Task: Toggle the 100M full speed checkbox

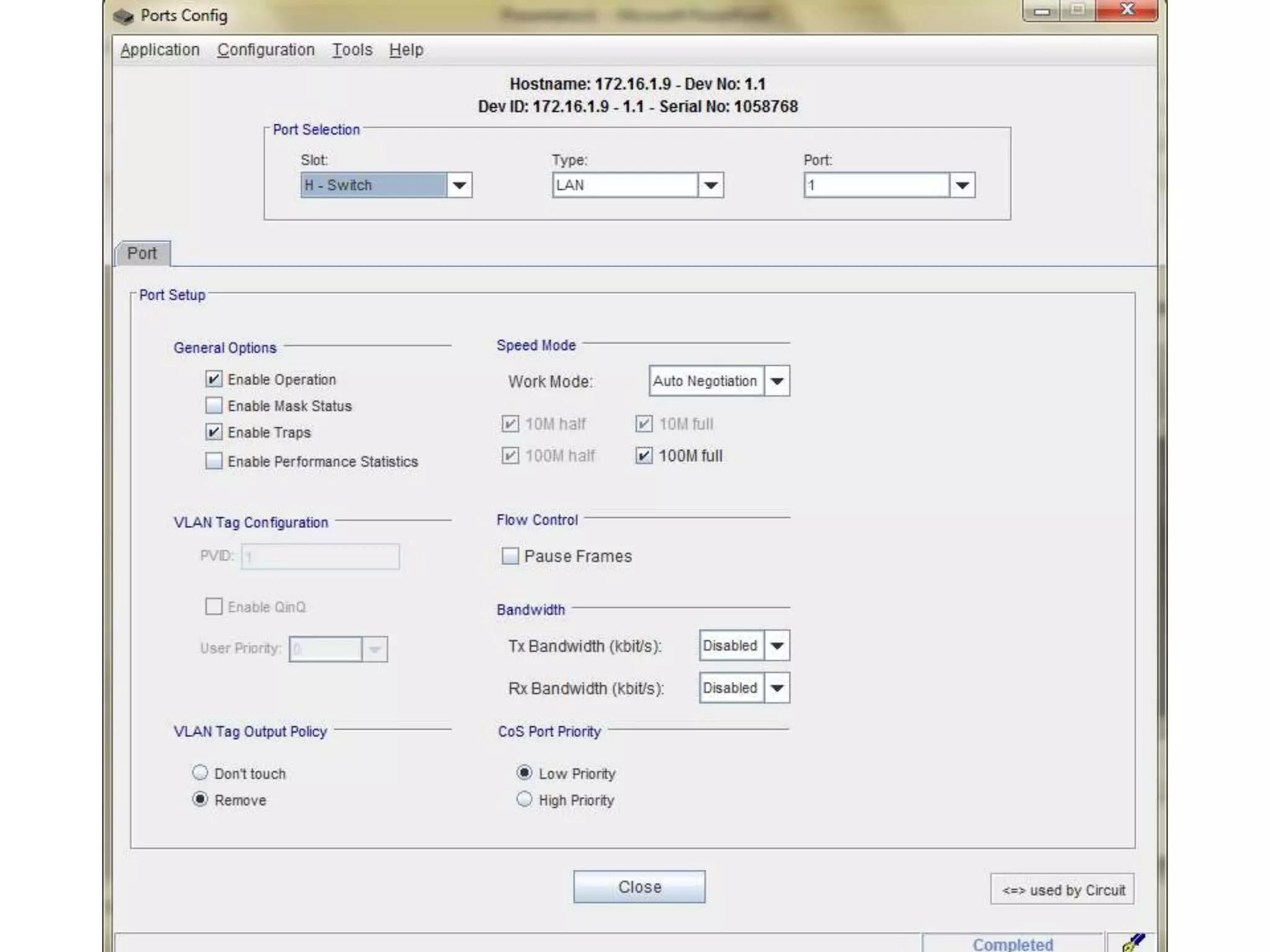Action: 644,456
